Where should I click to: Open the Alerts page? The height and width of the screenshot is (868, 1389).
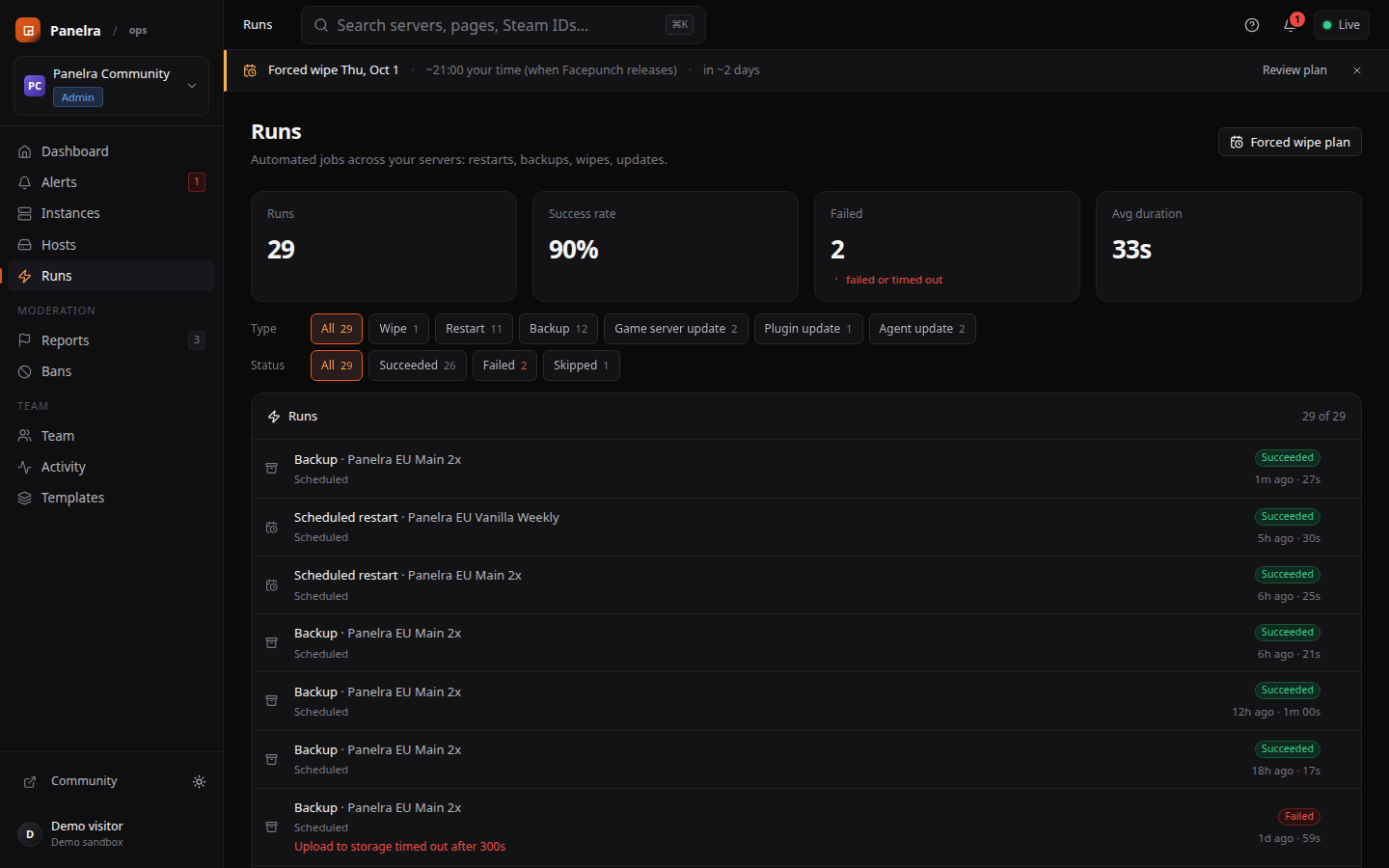(111, 182)
